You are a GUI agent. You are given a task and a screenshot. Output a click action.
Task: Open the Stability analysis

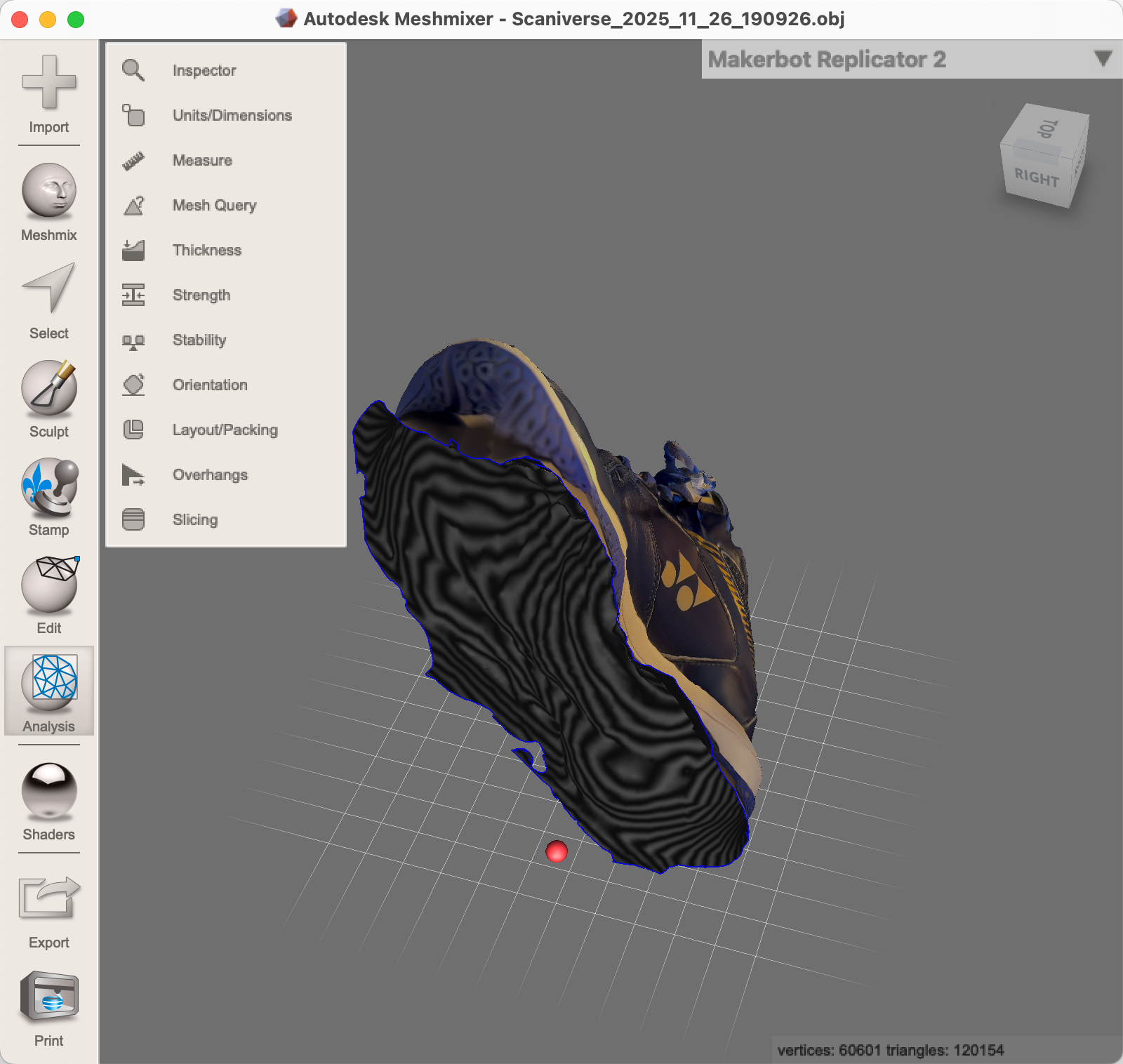199,340
